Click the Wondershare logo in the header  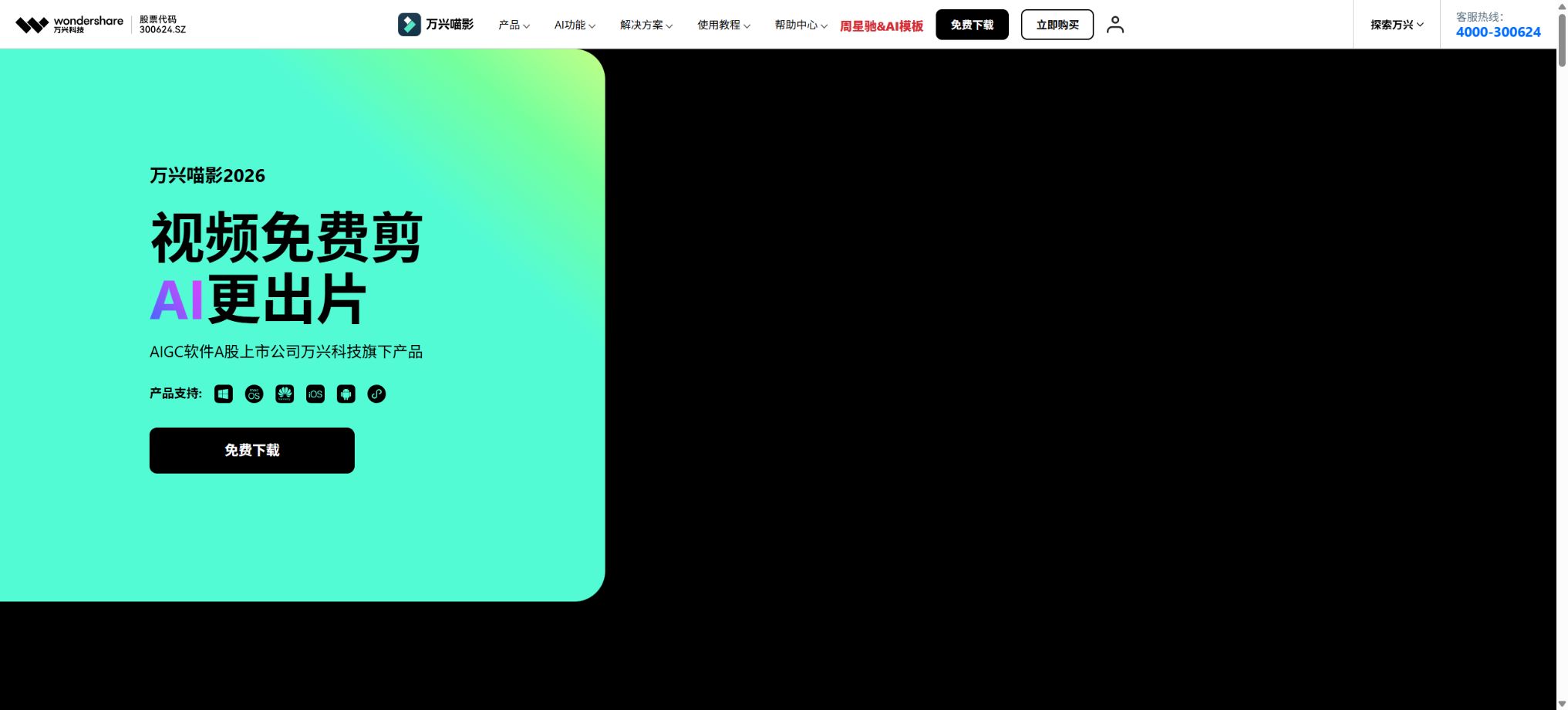pos(69,25)
